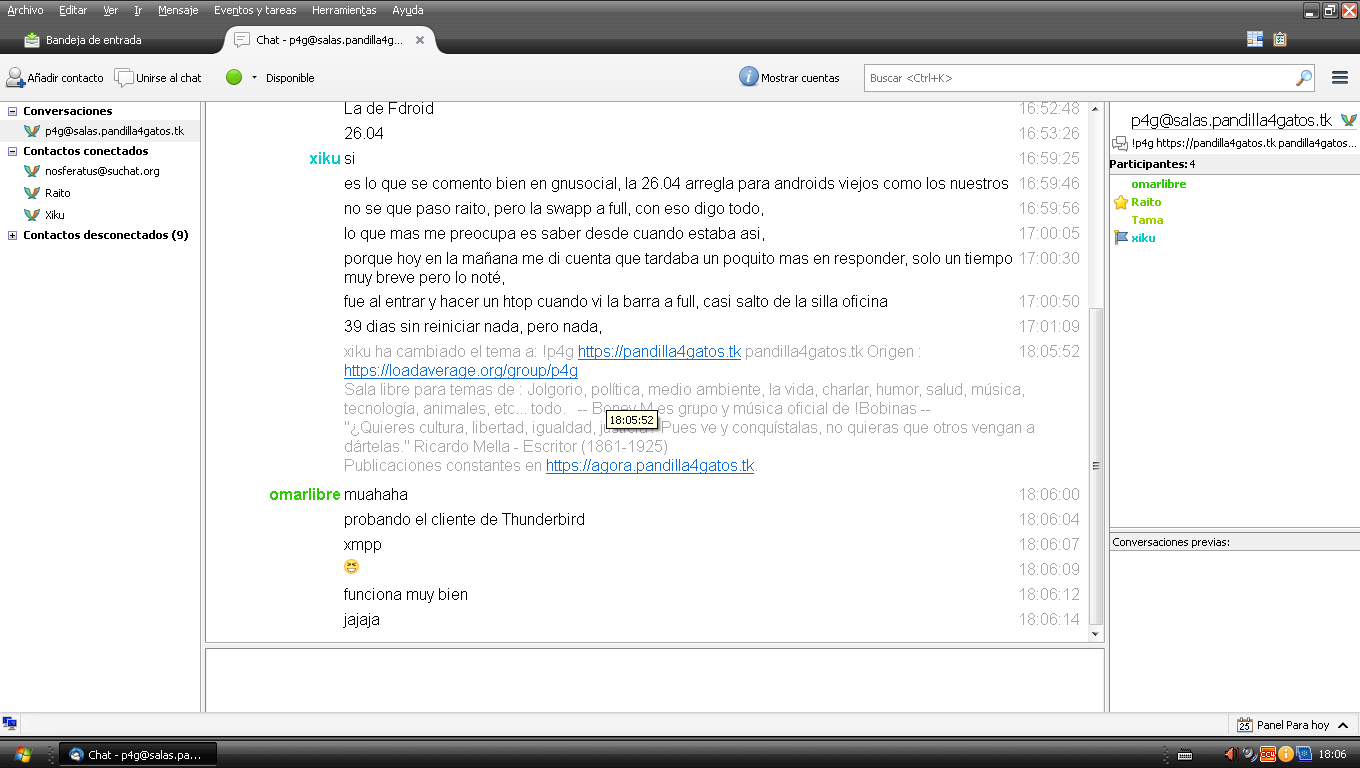Click the on-screen keyboard tray icon
Viewport: 1360px width, 768px height.
point(1184,754)
